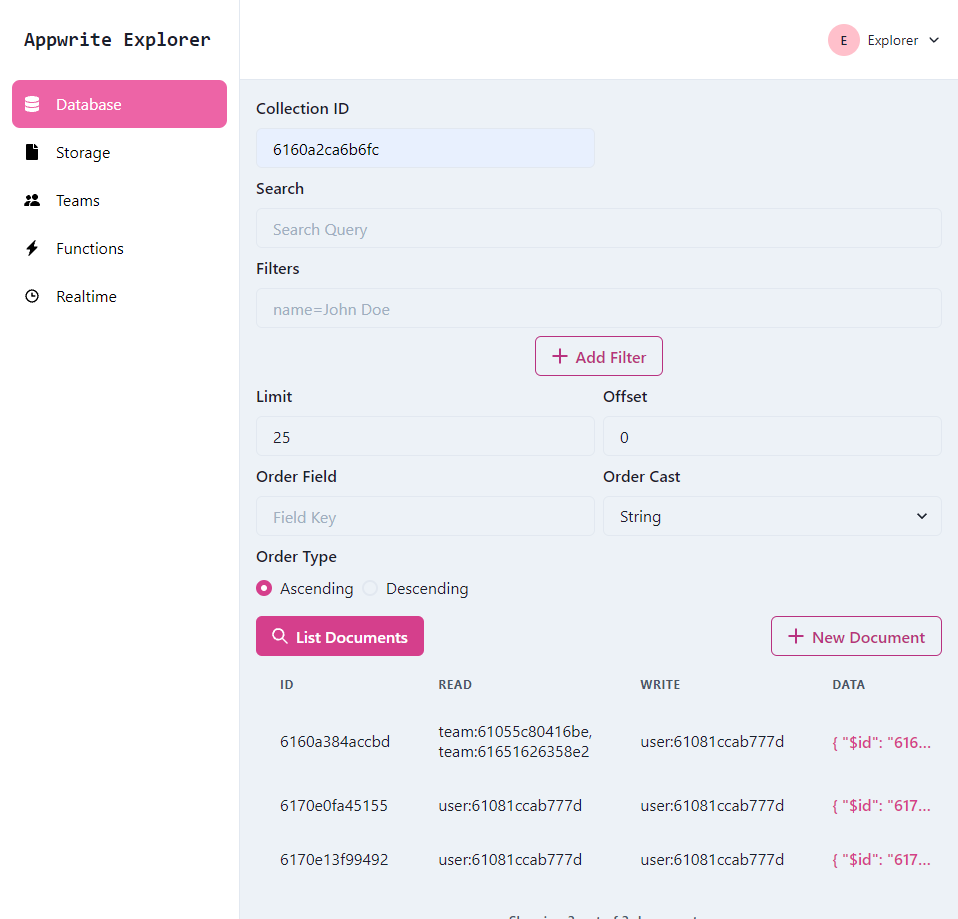Go to the Storage section
This screenshot has width=958, height=919.
pos(119,152)
